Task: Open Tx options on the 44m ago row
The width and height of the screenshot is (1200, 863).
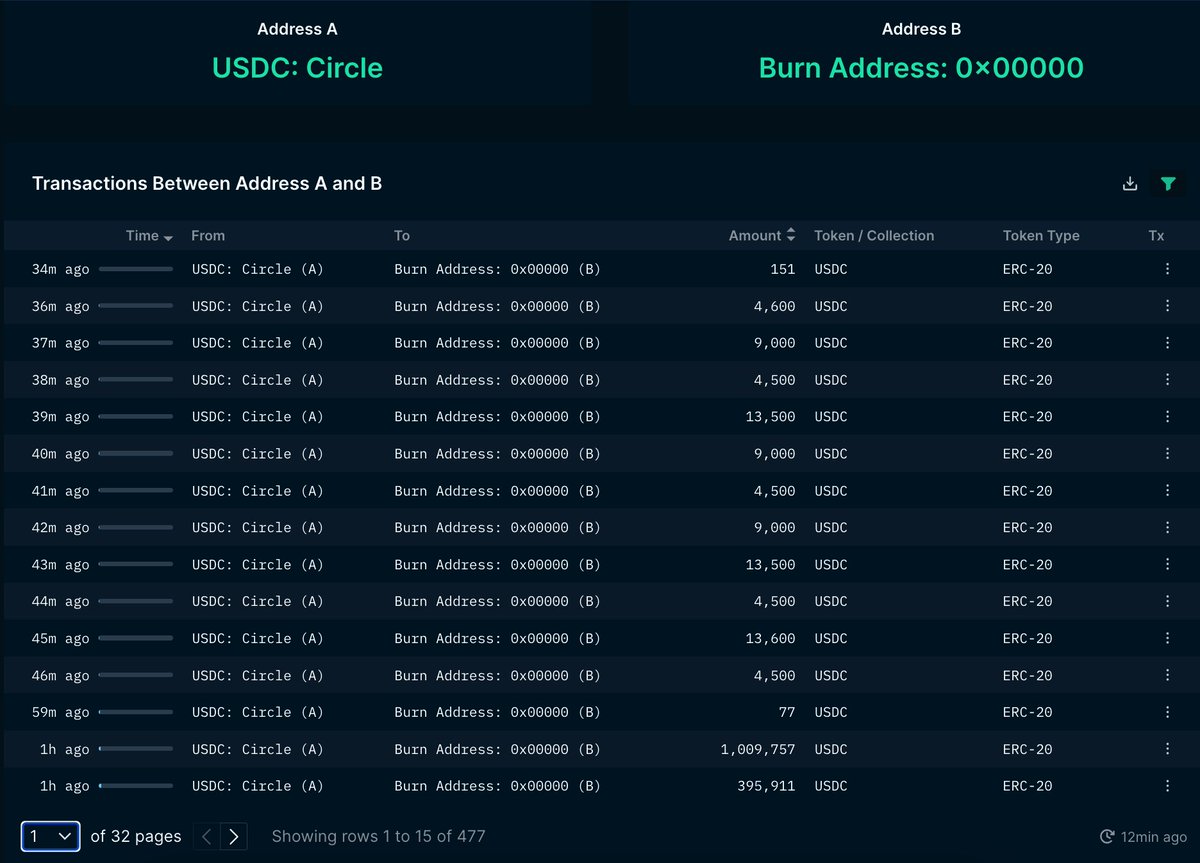Action: [x=1167, y=602]
